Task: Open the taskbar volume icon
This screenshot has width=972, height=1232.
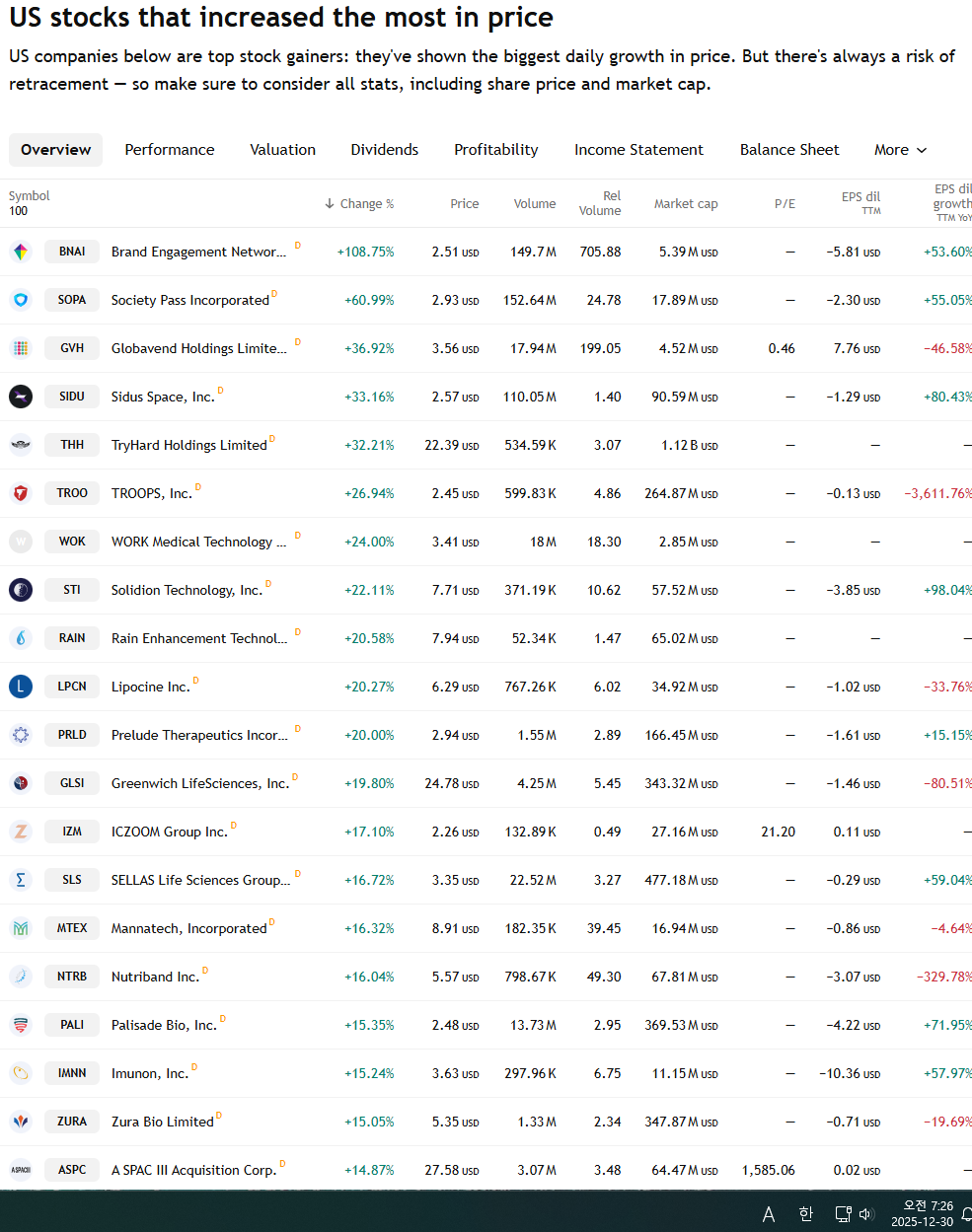Action: [866, 1214]
